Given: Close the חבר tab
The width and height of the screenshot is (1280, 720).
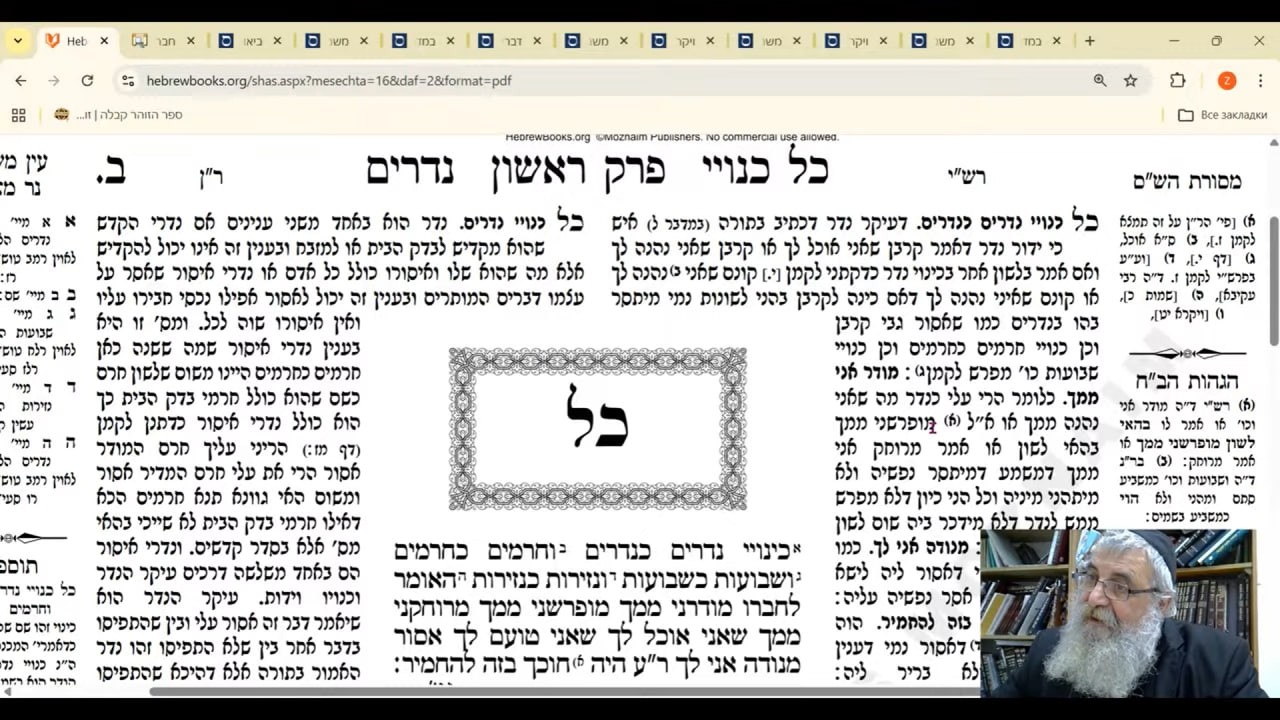Looking at the screenshot, I should point(191,41).
